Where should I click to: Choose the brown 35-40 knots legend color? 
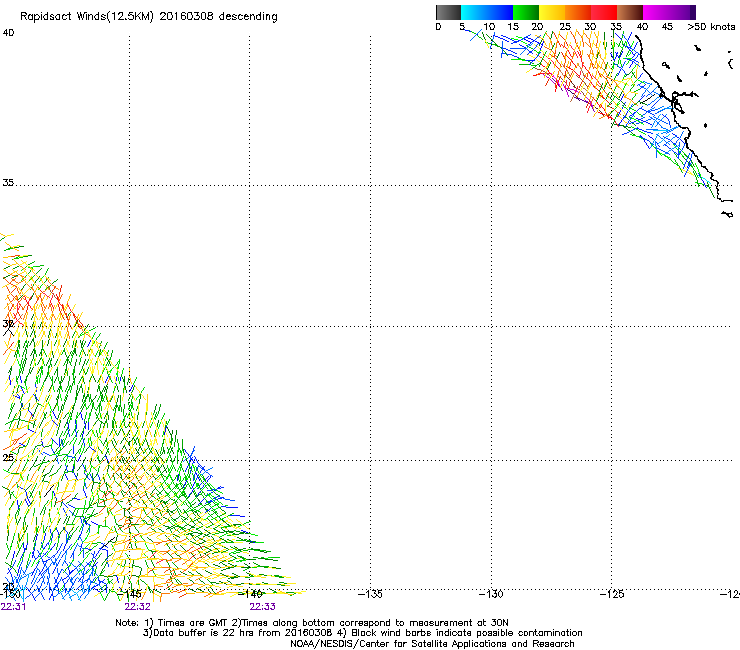tap(630, 12)
